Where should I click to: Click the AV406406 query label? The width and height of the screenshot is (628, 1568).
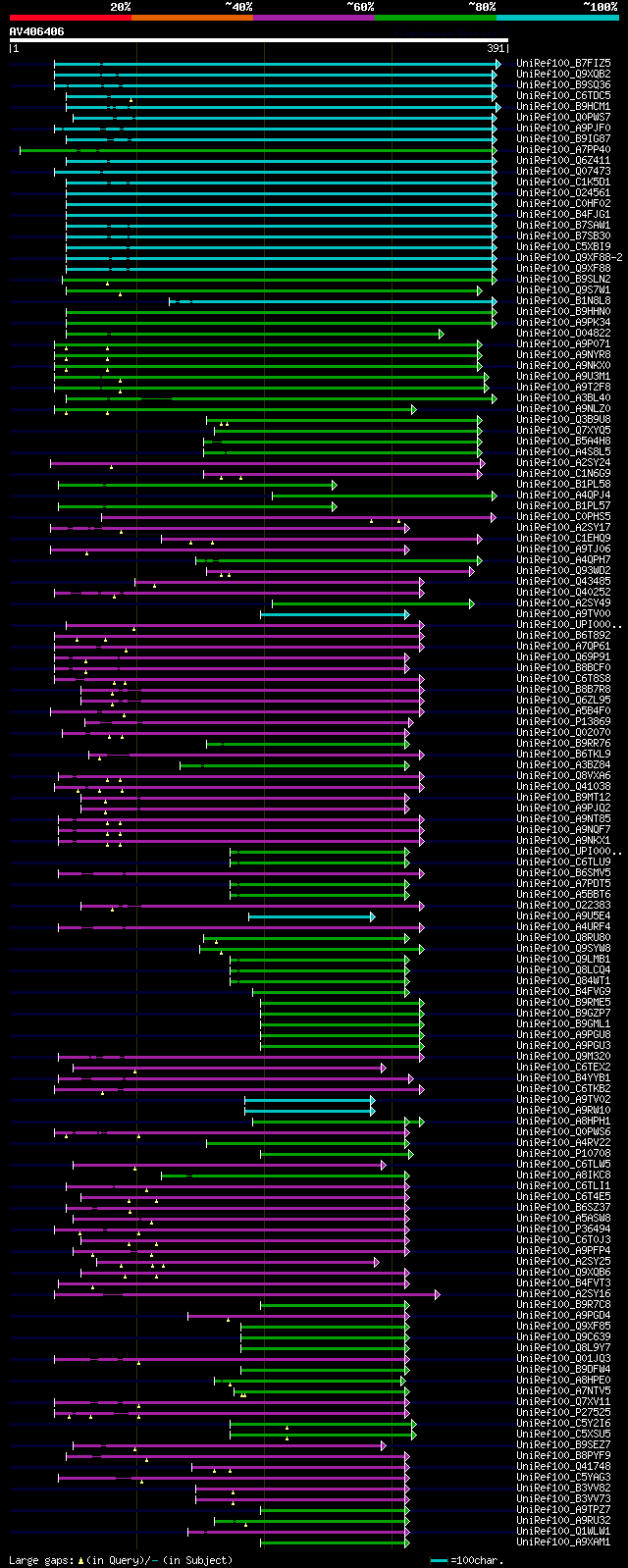[x=37, y=31]
